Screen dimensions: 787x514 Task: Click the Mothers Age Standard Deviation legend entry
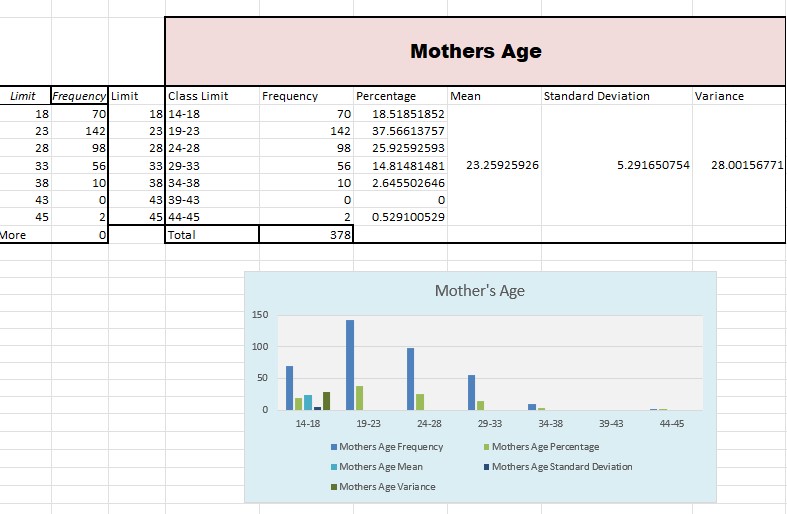pyautogui.click(x=558, y=467)
